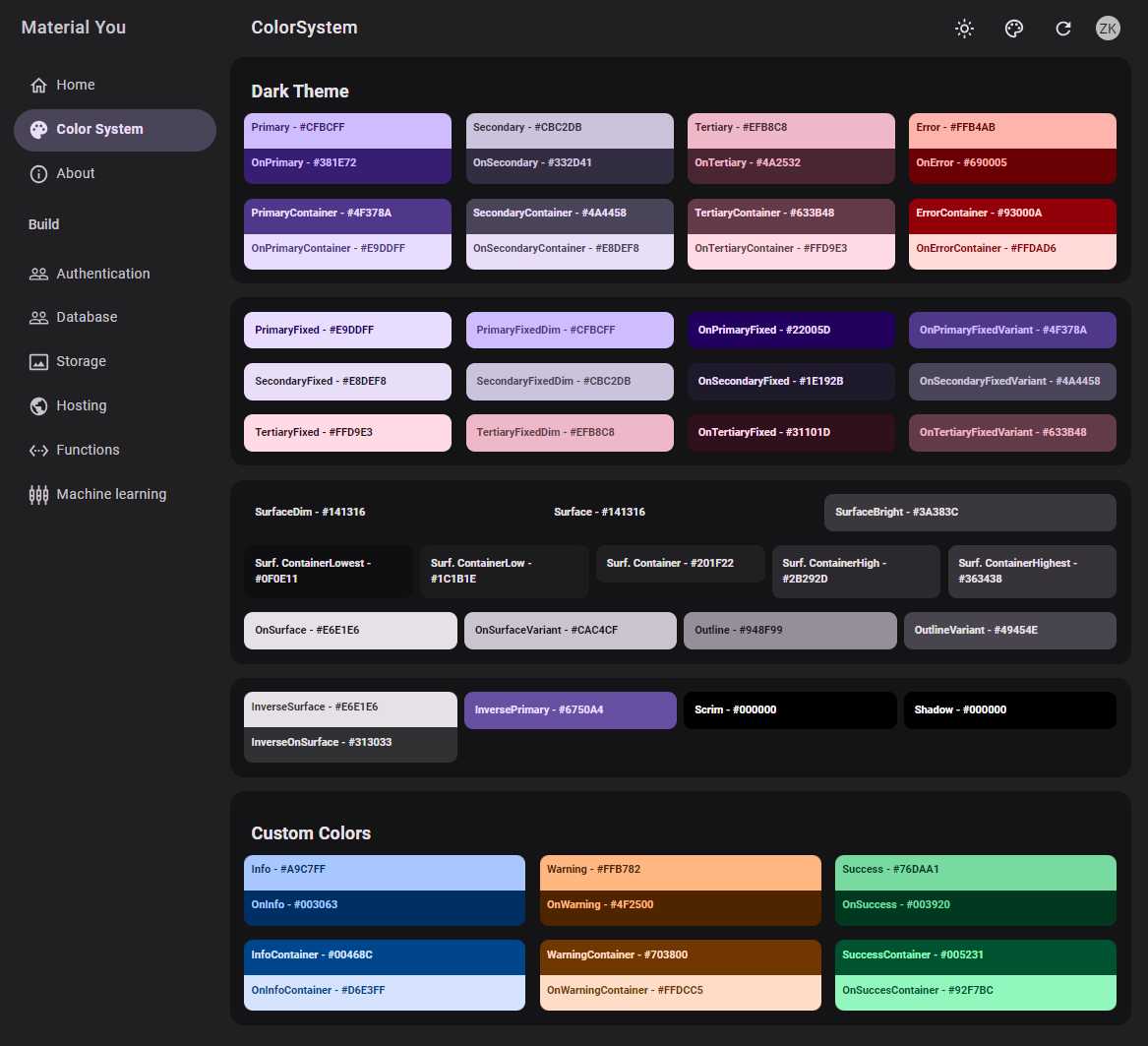
Task: Toggle light mode with the sun icon
Action: [964, 29]
